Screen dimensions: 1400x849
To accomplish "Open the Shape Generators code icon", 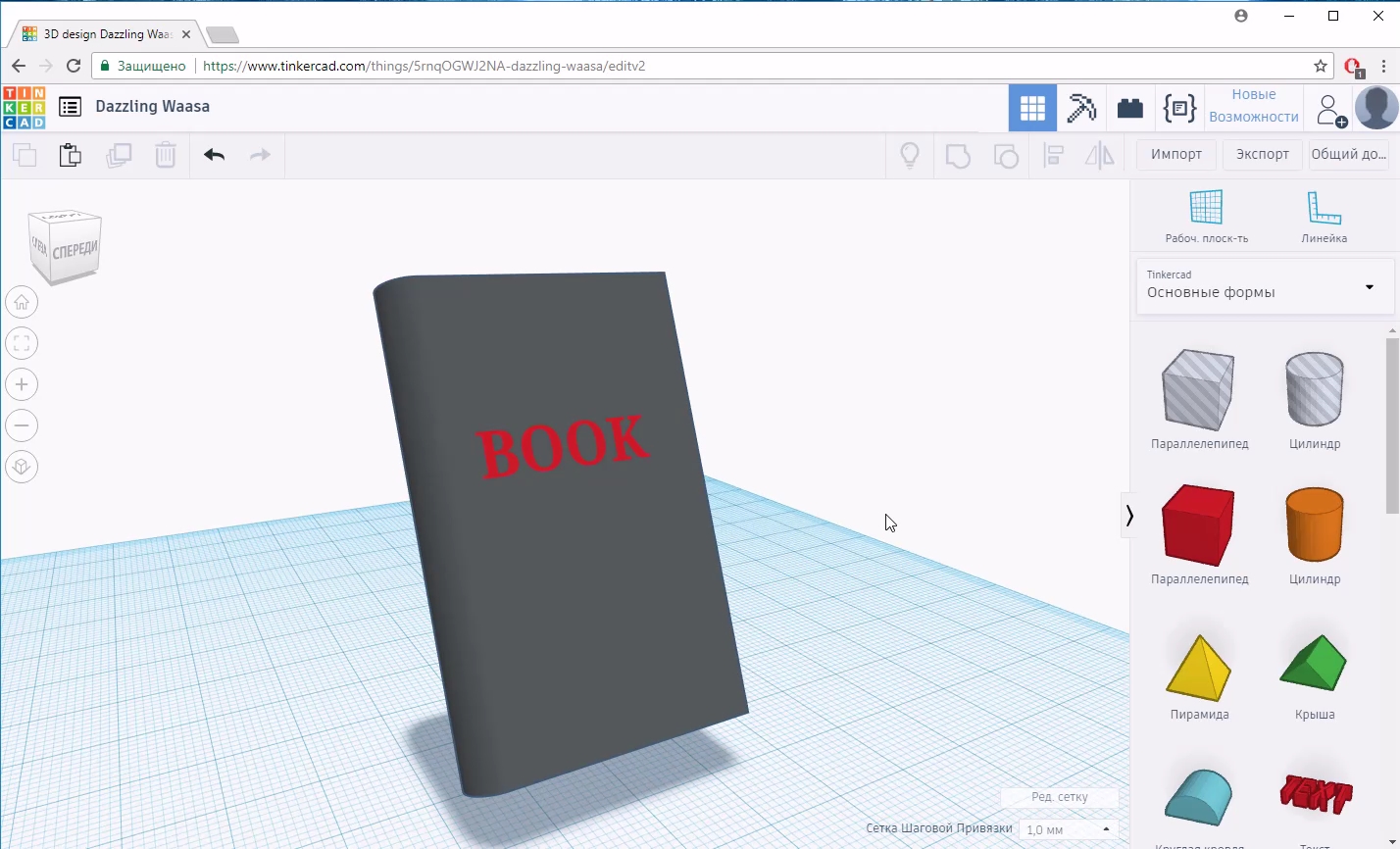I will pyautogui.click(x=1179, y=108).
